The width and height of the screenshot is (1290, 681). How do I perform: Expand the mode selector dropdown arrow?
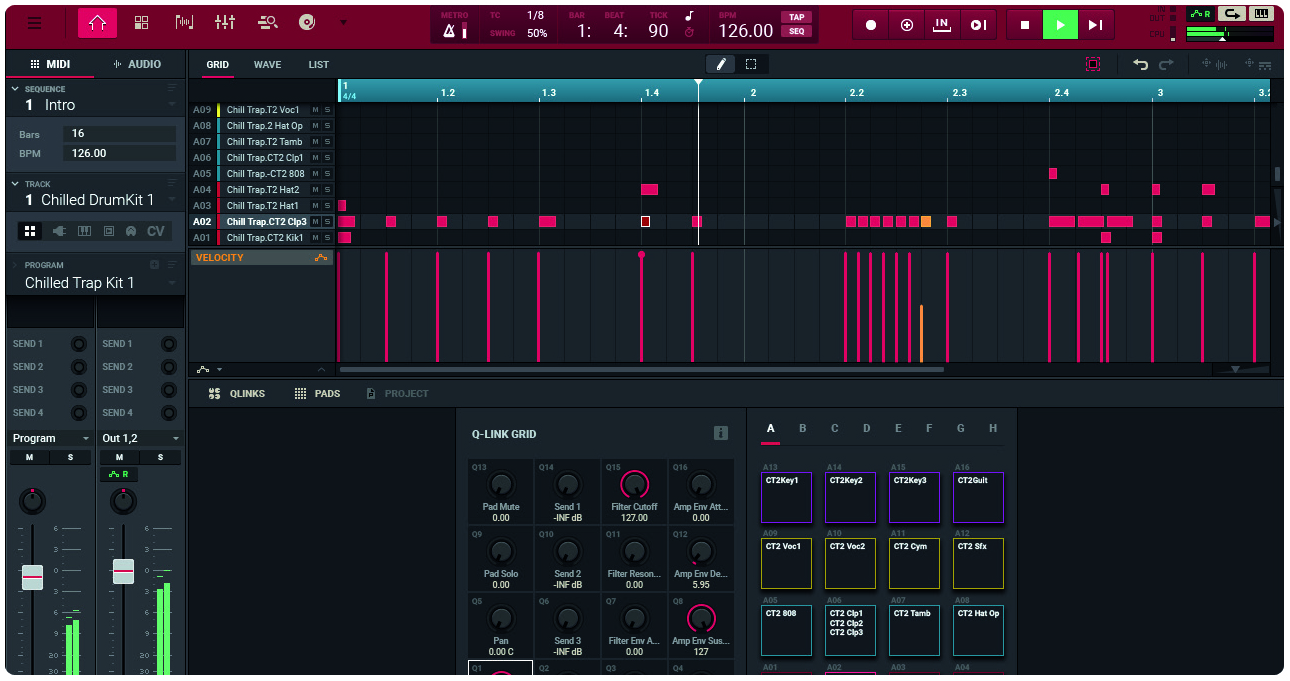point(344,23)
